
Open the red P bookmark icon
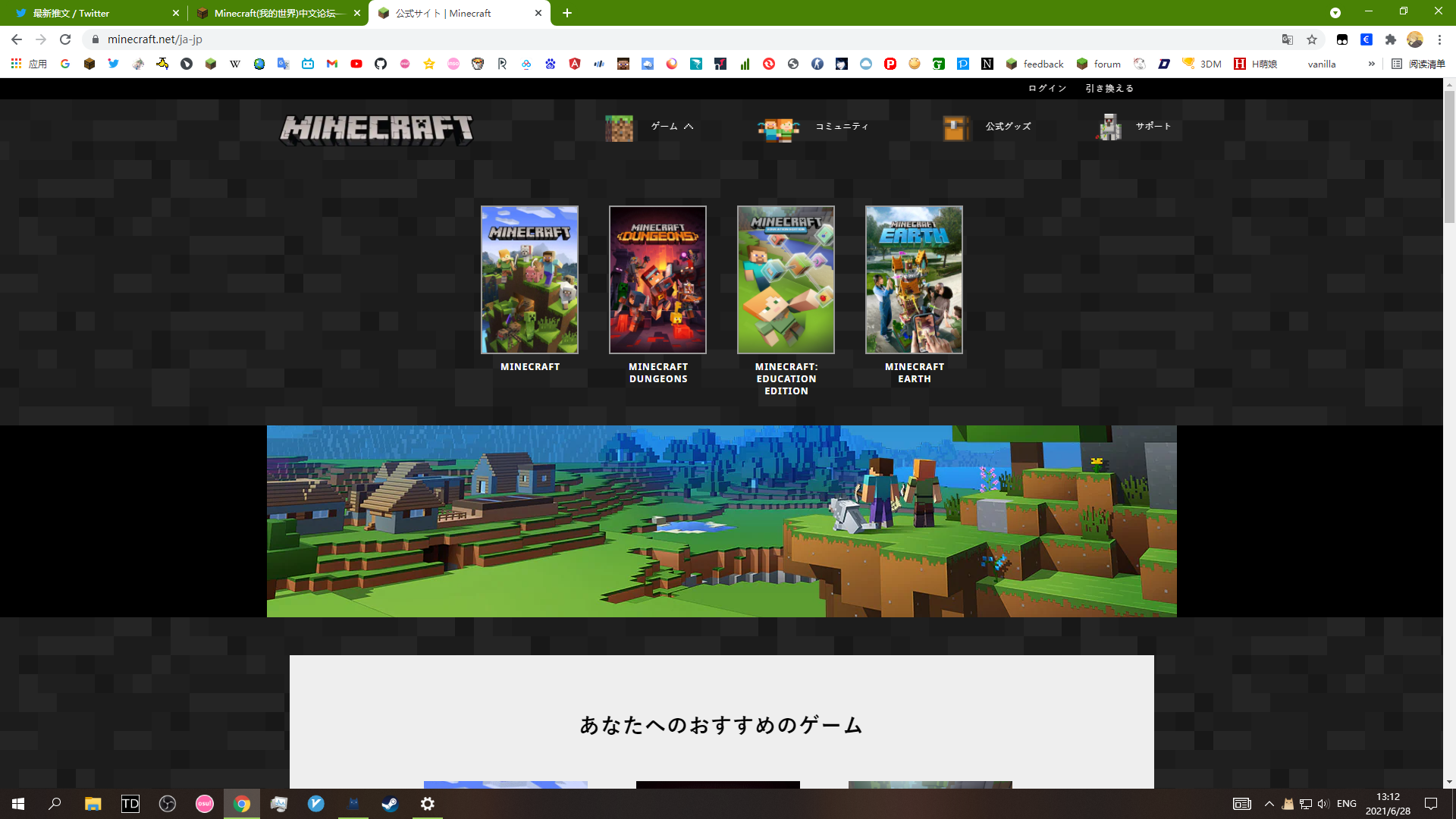[890, 64]
